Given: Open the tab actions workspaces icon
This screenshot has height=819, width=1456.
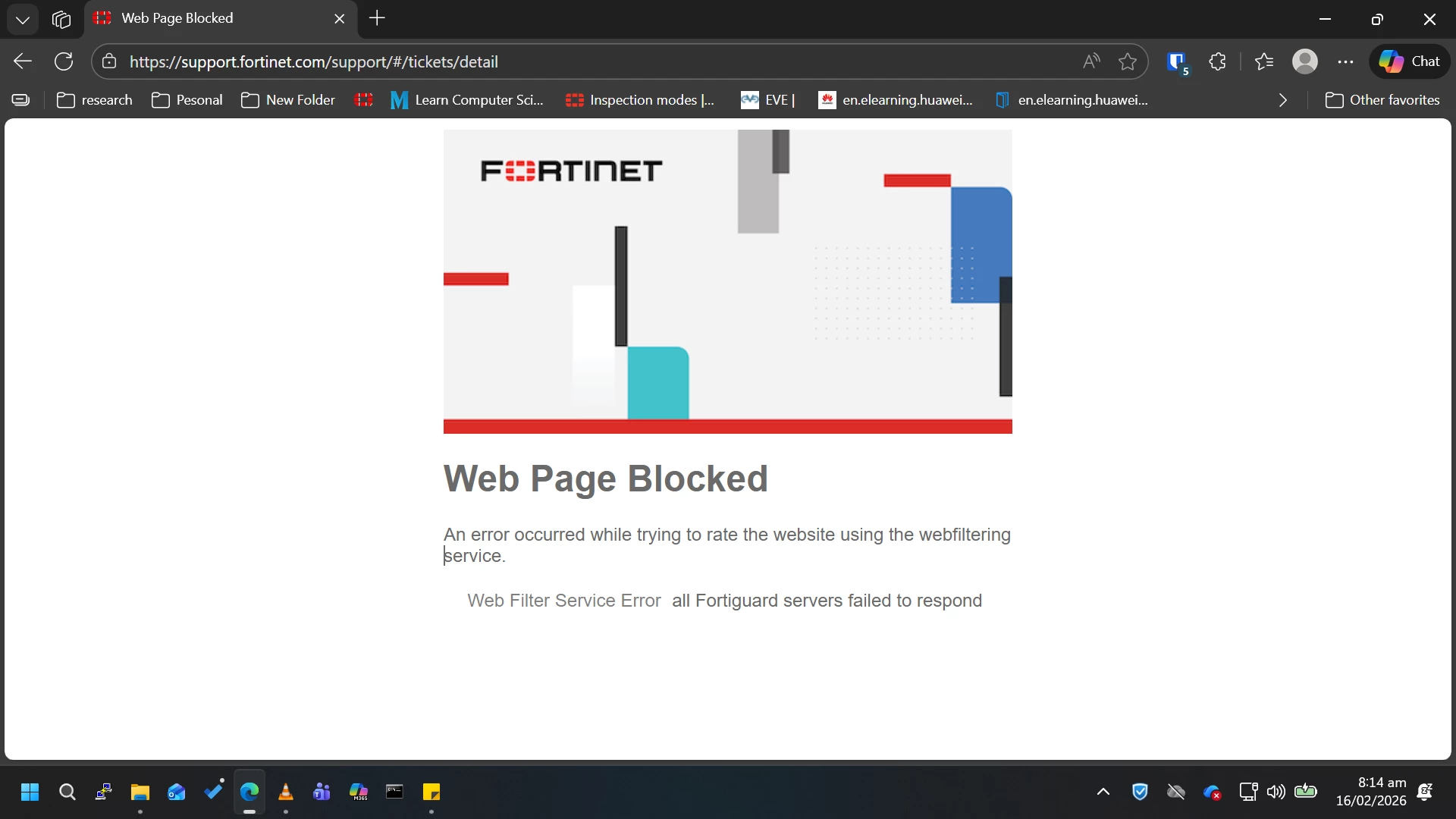Looking at the screenshot, I should click(61, 19).
